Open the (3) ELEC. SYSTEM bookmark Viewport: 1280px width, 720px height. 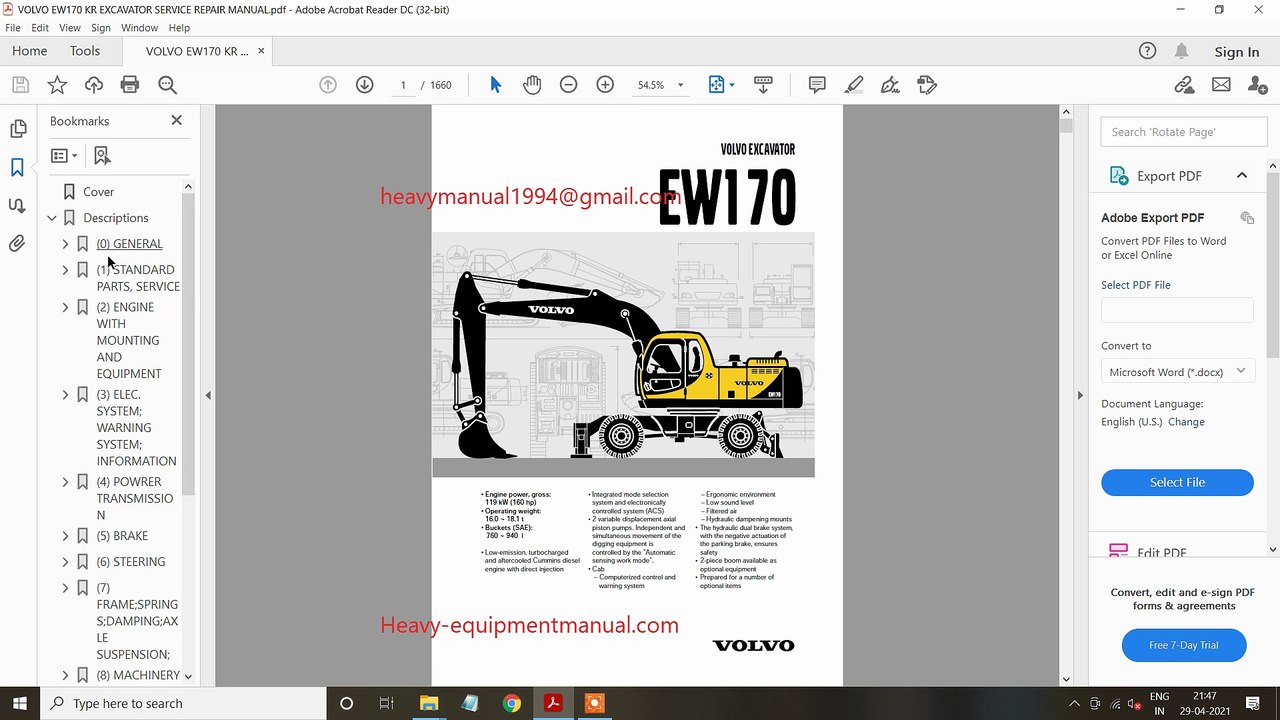click(136, 428)
